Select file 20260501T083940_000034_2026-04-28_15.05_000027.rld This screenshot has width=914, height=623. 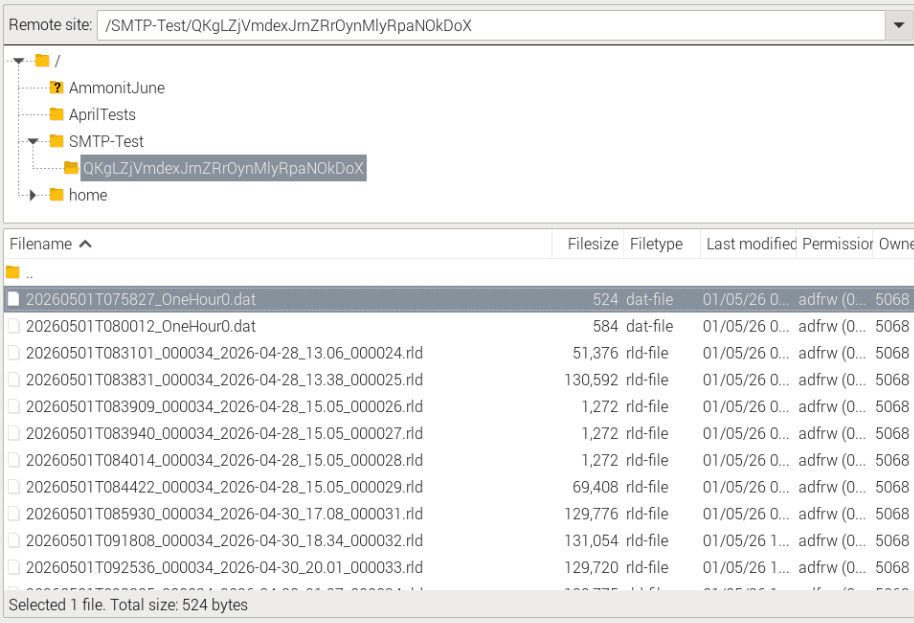pos(459,433)
